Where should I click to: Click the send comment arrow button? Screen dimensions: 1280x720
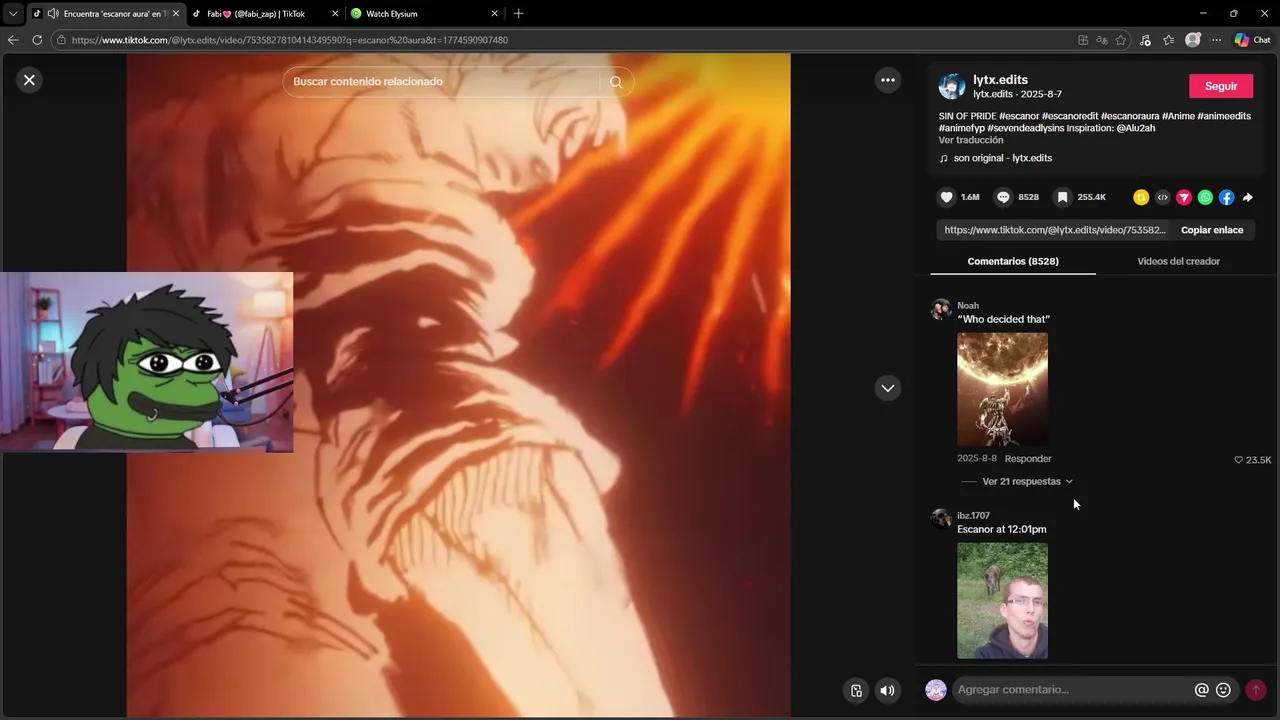coord(1256,690)
